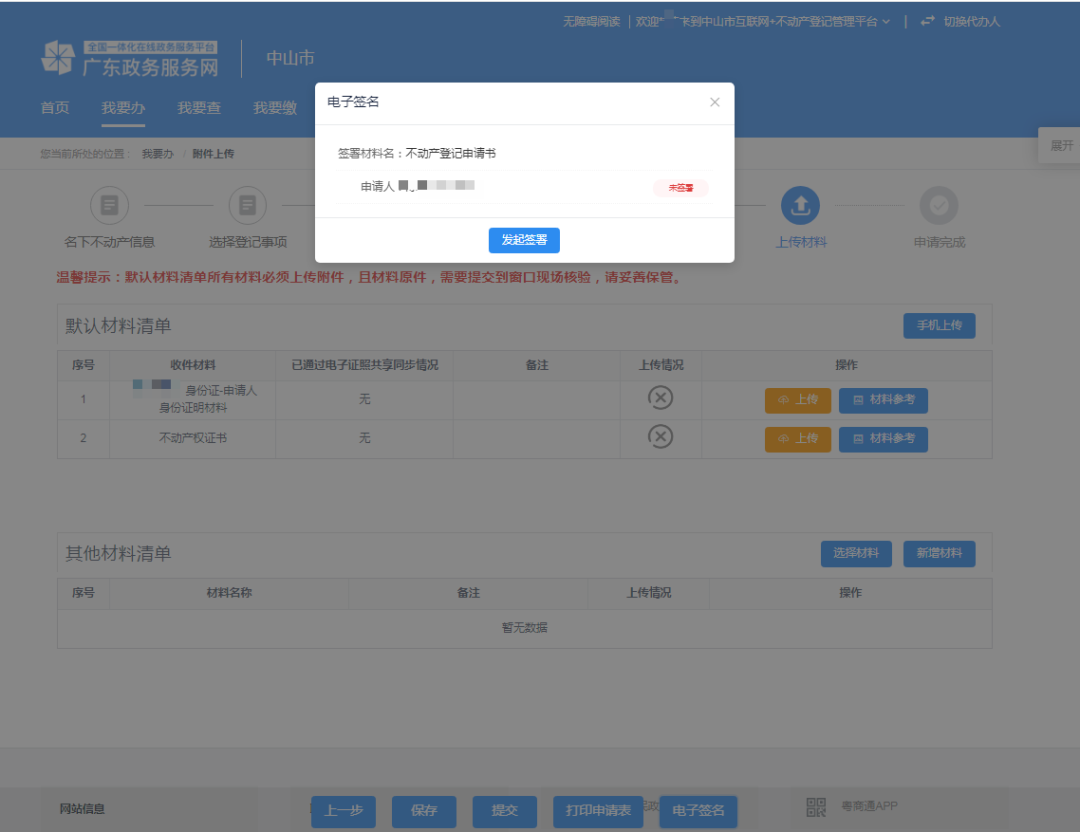The image size is (1080, 832).
Task: Click upload status icon for 身份证明材料 row
Action: tap(660, 397)
